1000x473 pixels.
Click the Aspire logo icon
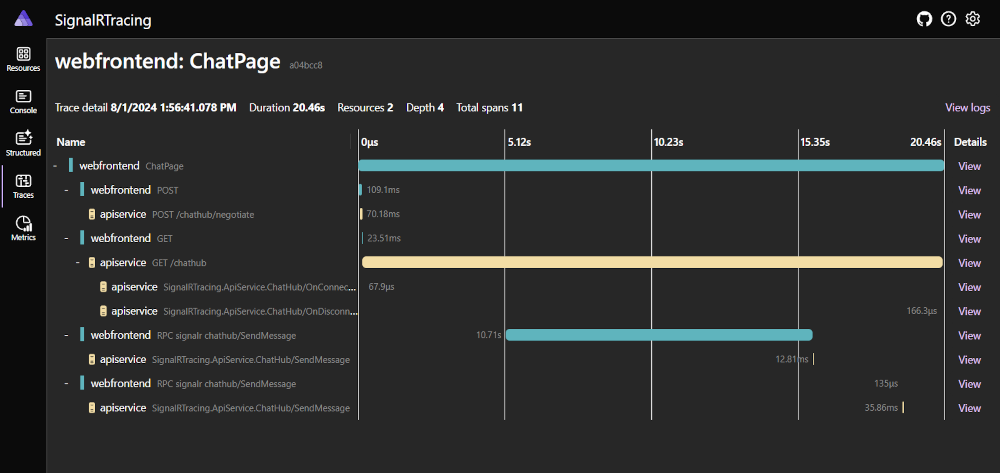[23, 19]
